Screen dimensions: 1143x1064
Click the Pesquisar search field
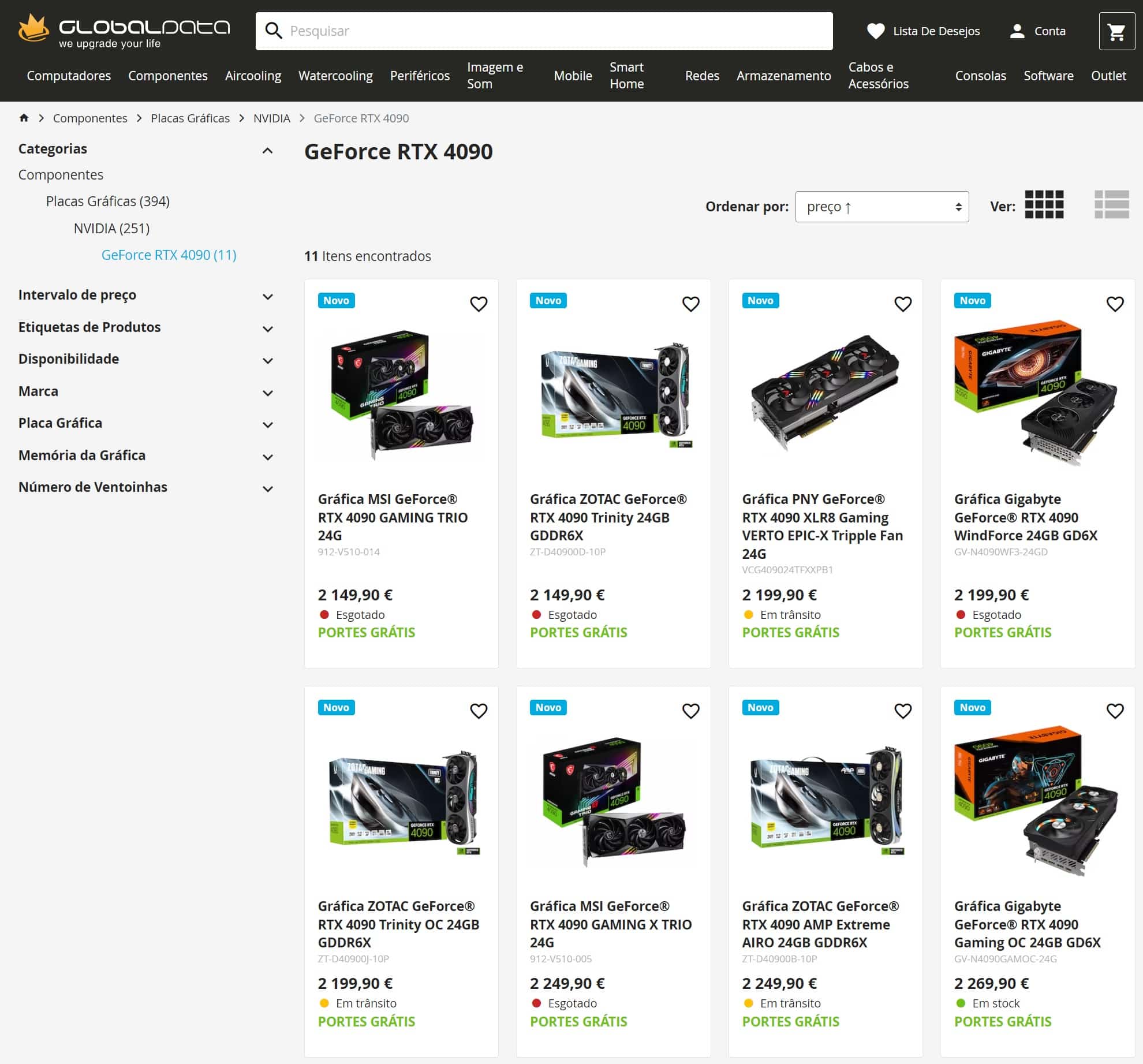pos(554,31)
